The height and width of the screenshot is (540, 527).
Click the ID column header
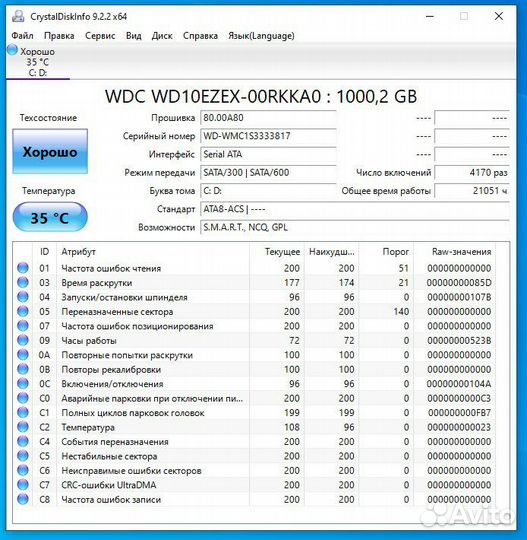[x=44, y=252]
